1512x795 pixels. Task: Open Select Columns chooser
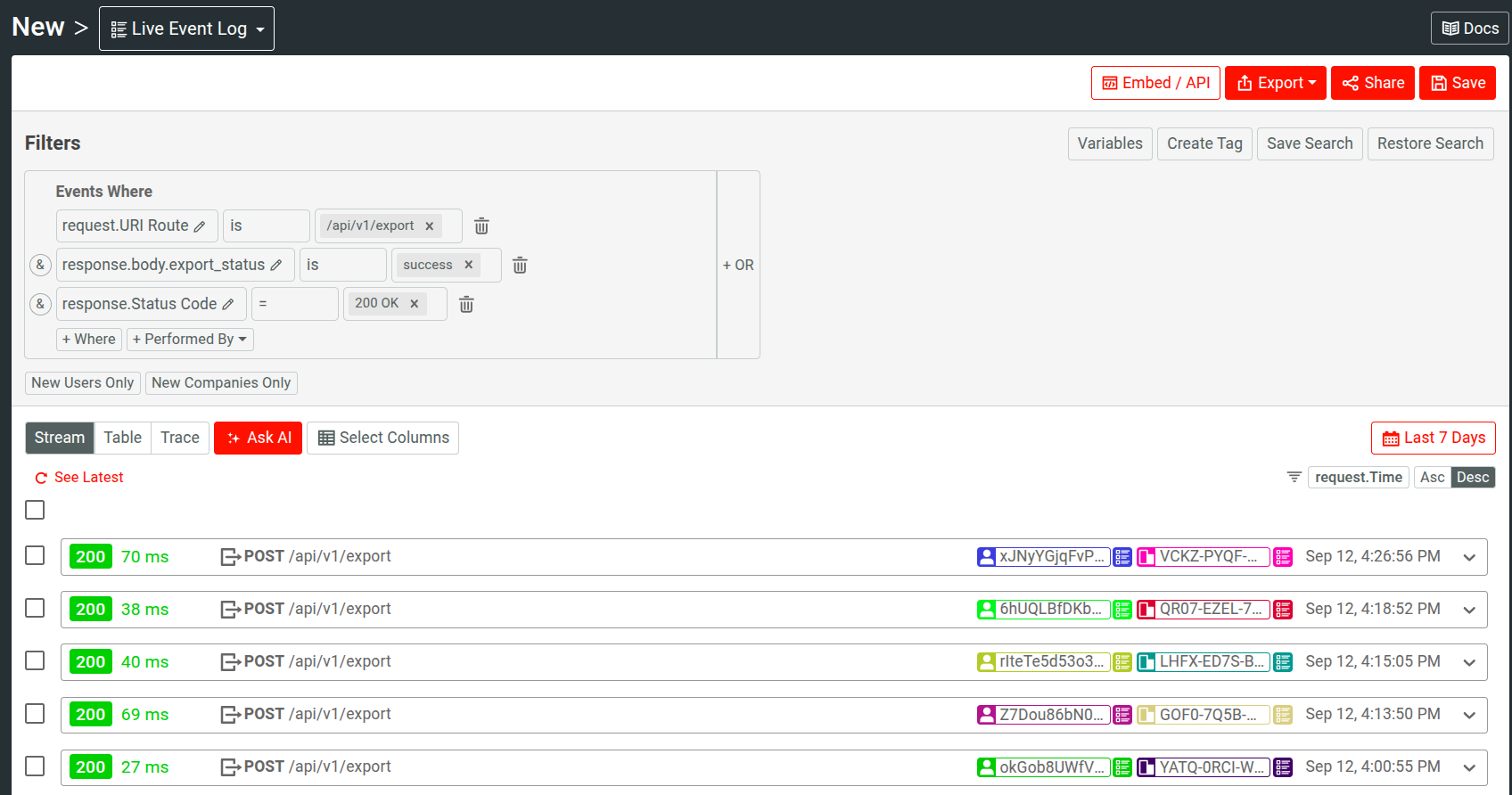[383, 438]
